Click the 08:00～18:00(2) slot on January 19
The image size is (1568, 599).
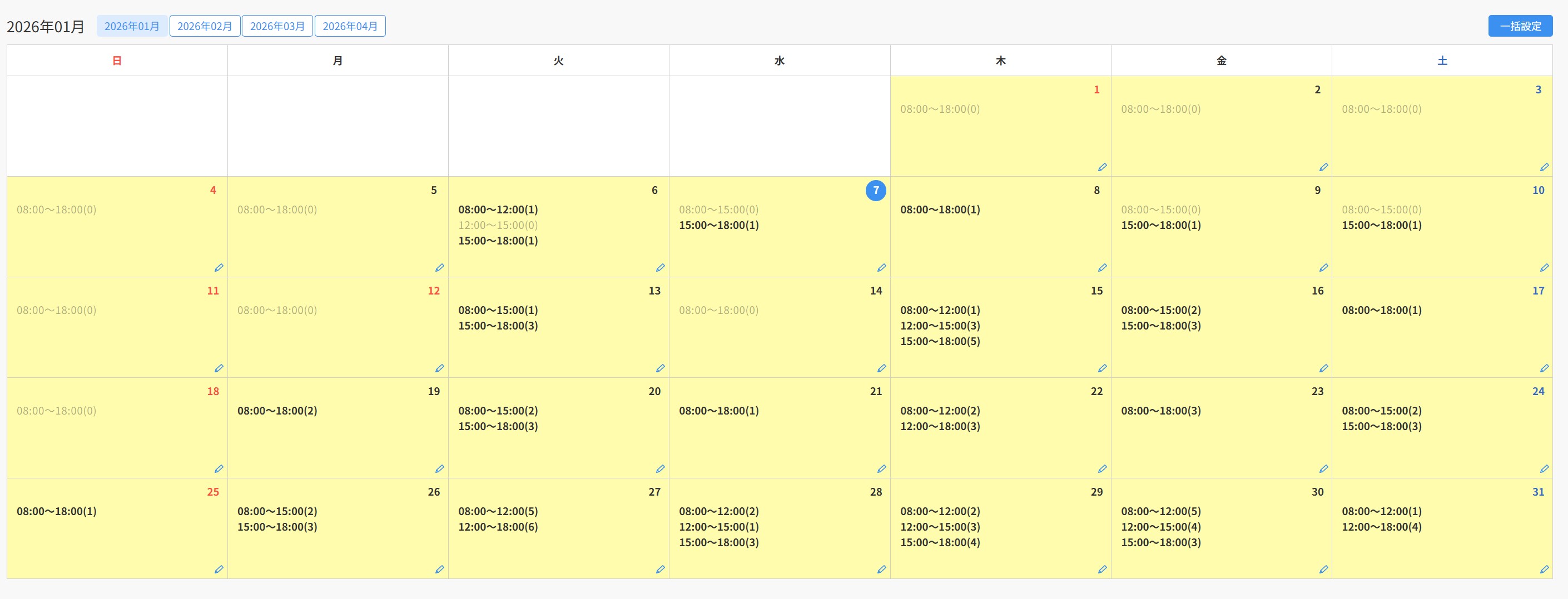pyautogui.click(x=277, y=411)
